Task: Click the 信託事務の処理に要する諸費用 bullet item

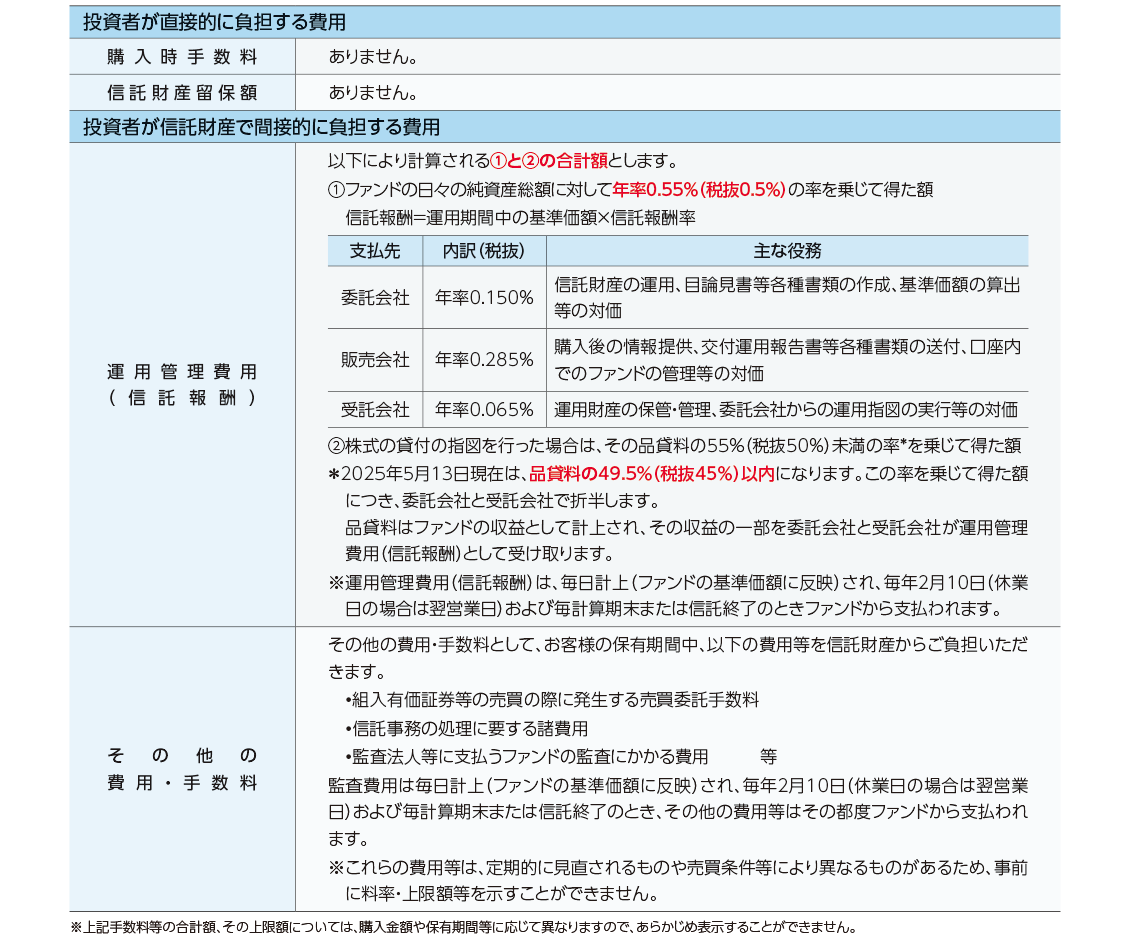Action: tap(466, 728)
